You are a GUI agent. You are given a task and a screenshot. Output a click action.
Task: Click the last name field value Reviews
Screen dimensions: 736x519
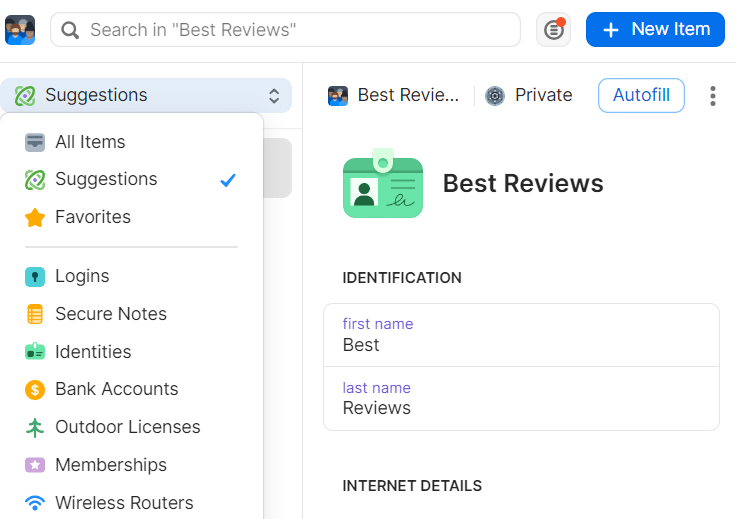click(x=377, y=408)
